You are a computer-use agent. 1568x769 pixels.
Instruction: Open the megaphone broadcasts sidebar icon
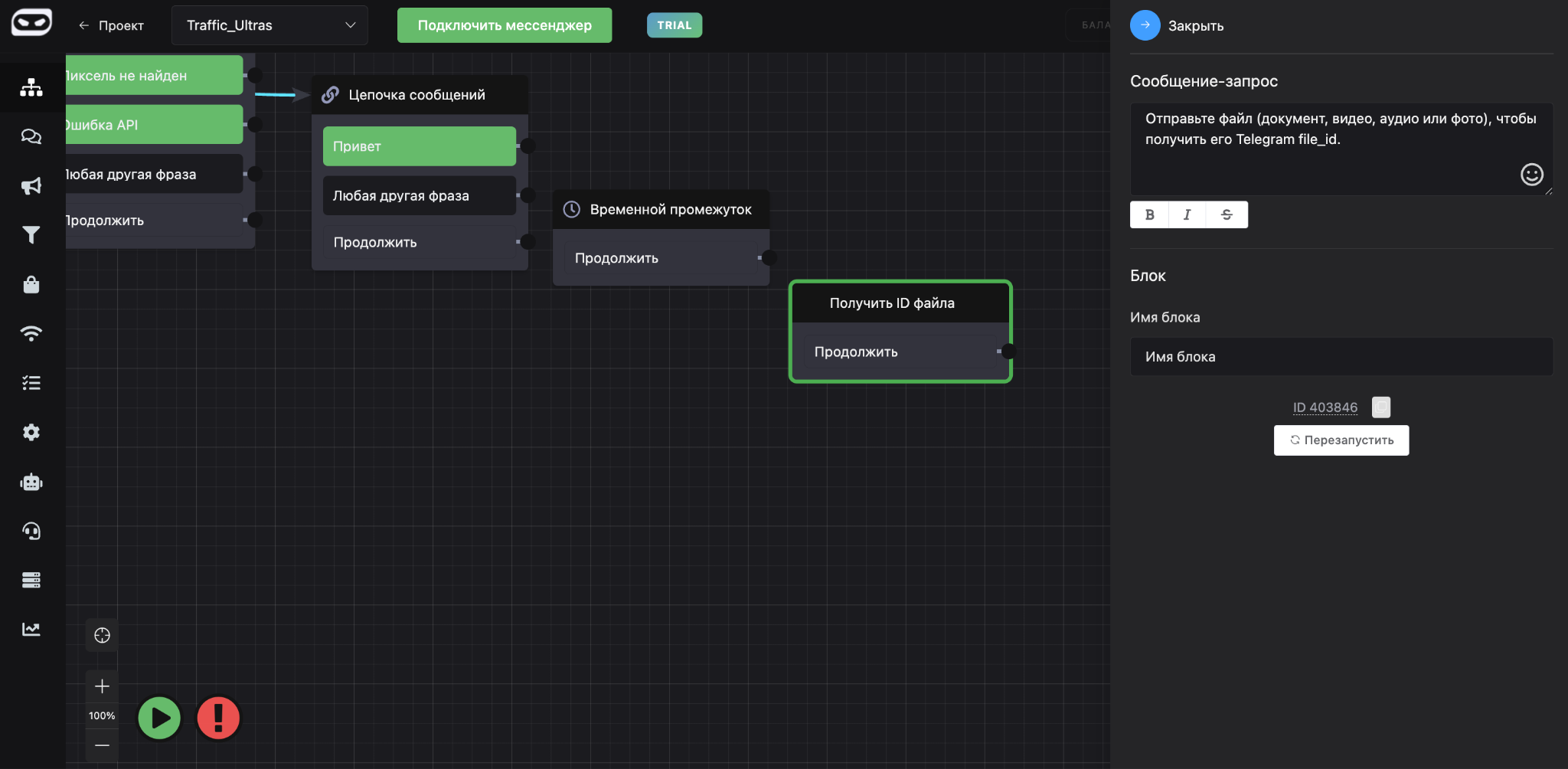(31, 186)
